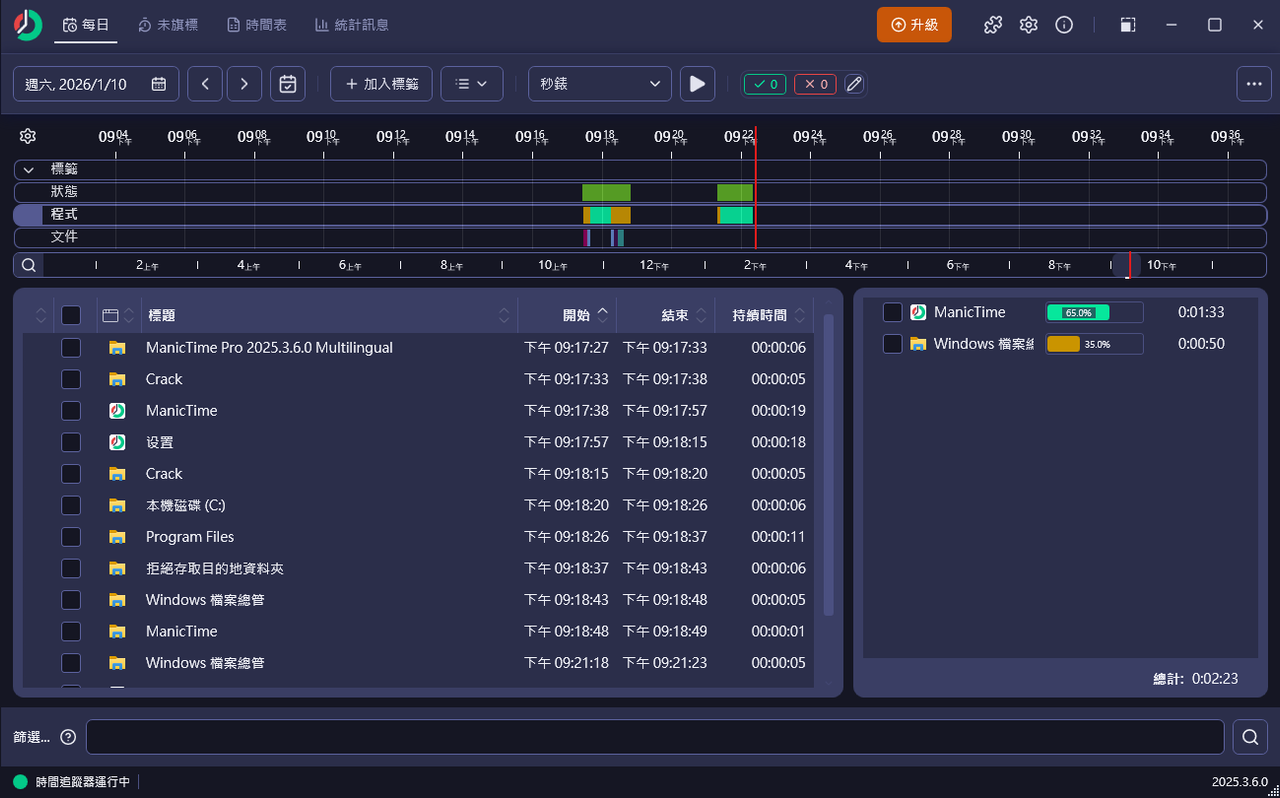The width and height of the screenshot is (1280, 798).
Task: Click folder icon of Program Files row
Action: pyautogui.click(x=117, y=537)
